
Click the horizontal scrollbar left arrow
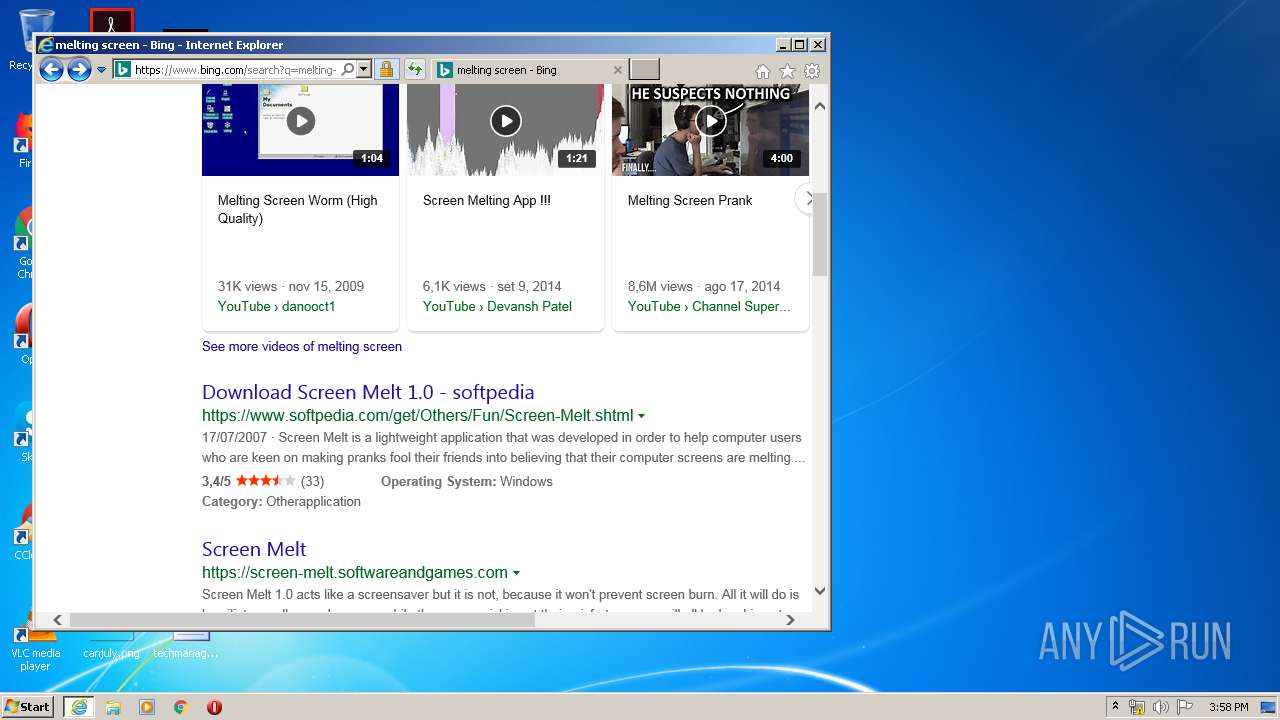pos(58,620)
